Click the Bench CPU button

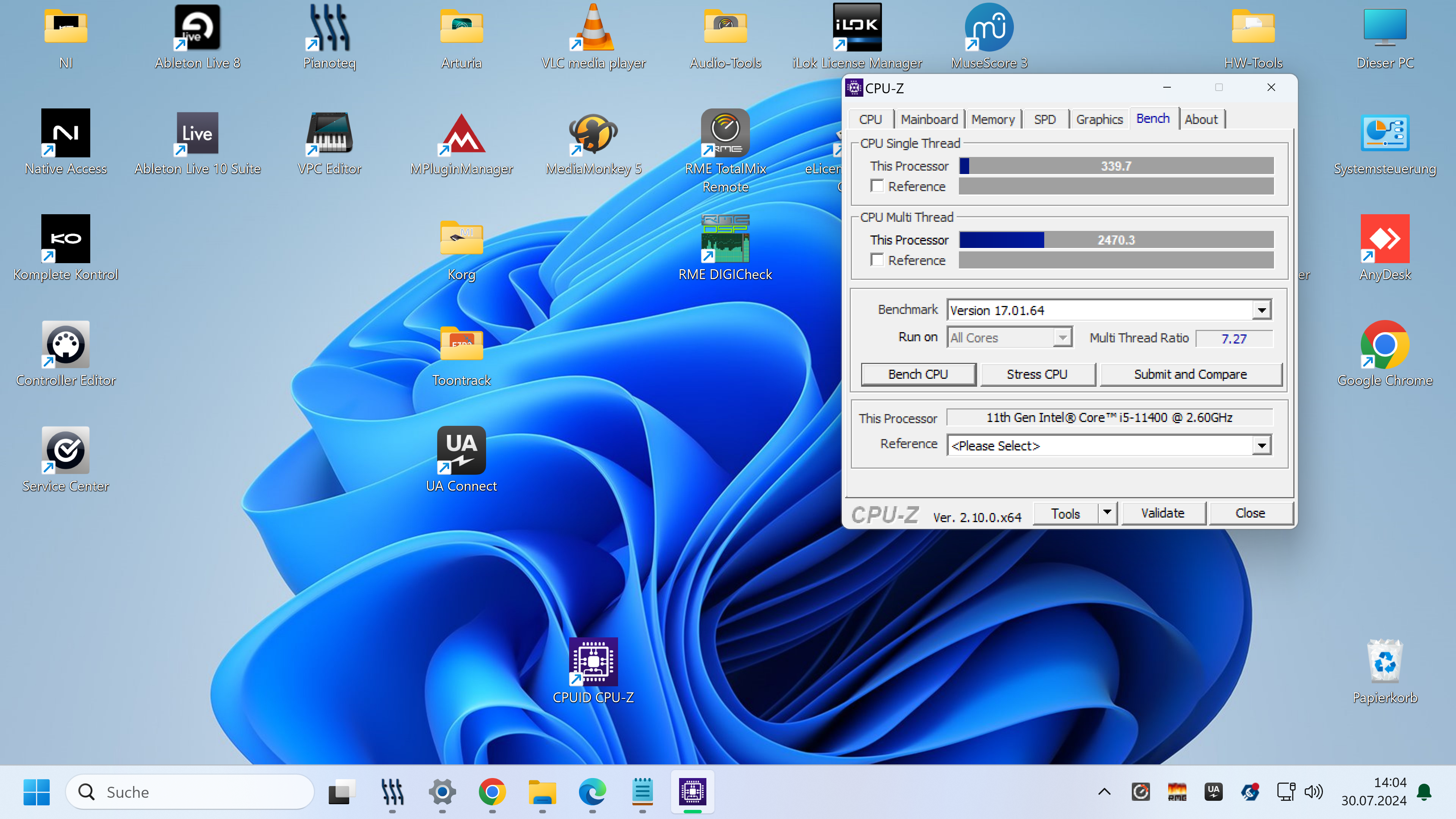[918, 374]
